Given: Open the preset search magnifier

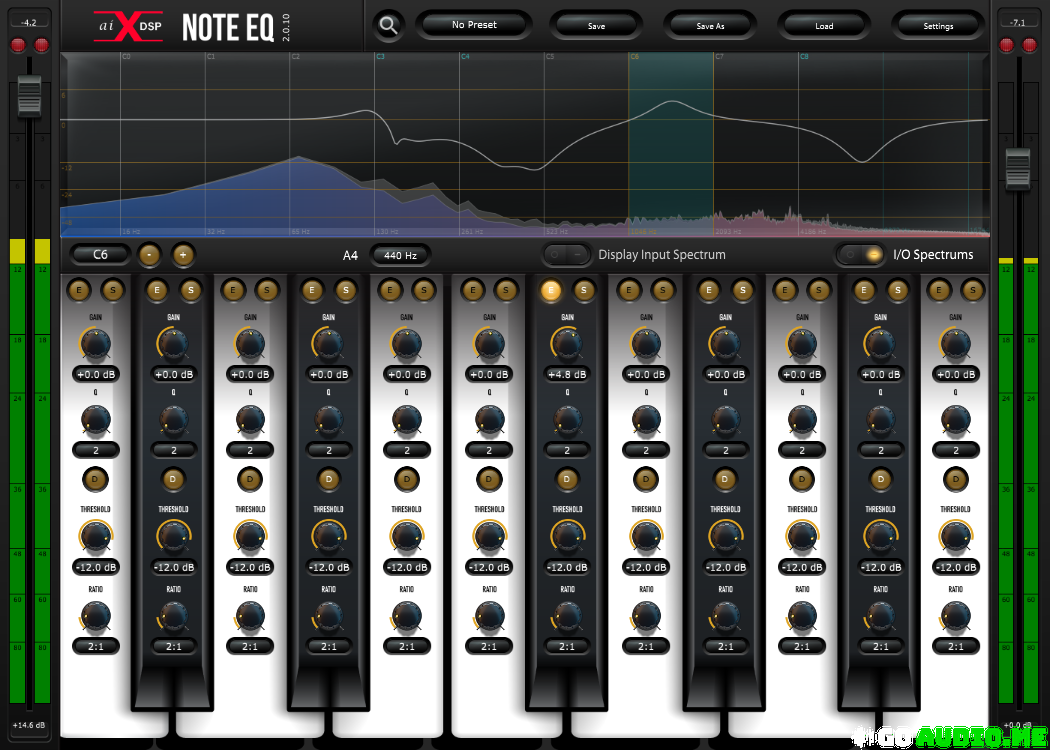Looking at the screenshot, I should [388, 25].
